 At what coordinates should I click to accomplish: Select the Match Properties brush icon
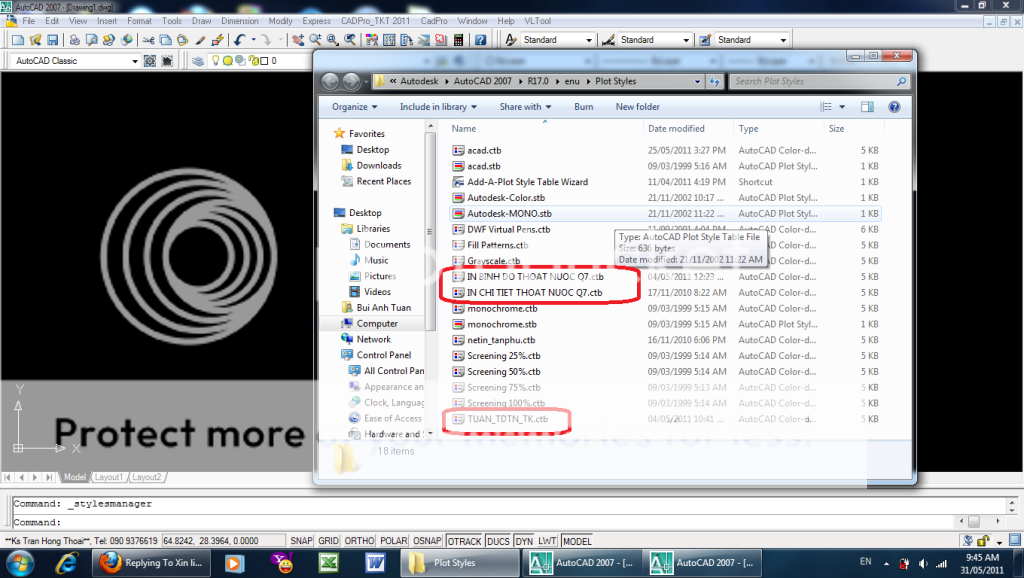(200, 40)
